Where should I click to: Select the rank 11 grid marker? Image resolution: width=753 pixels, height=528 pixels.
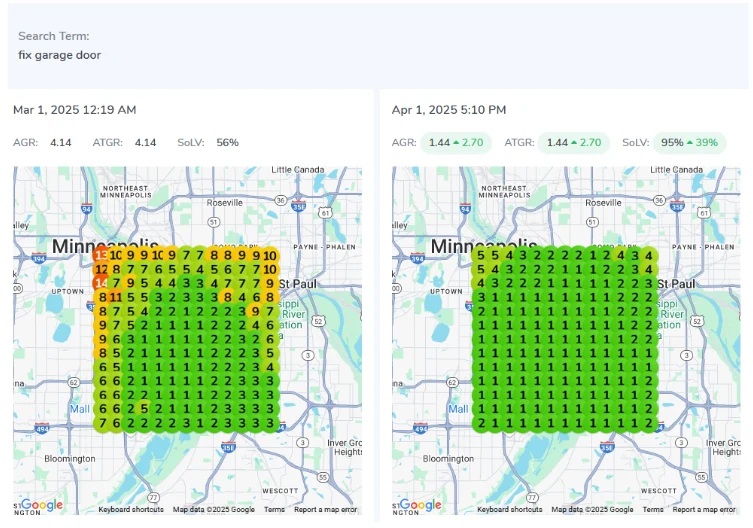point(116,297)
